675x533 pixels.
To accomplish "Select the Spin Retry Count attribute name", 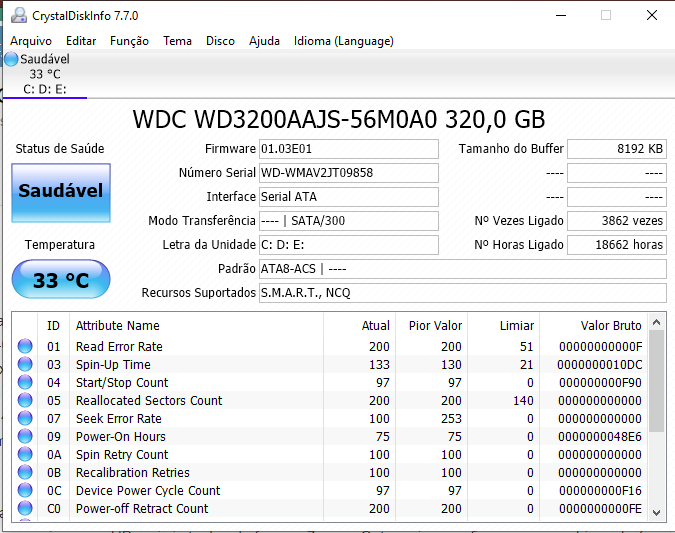I will (122, 455).
